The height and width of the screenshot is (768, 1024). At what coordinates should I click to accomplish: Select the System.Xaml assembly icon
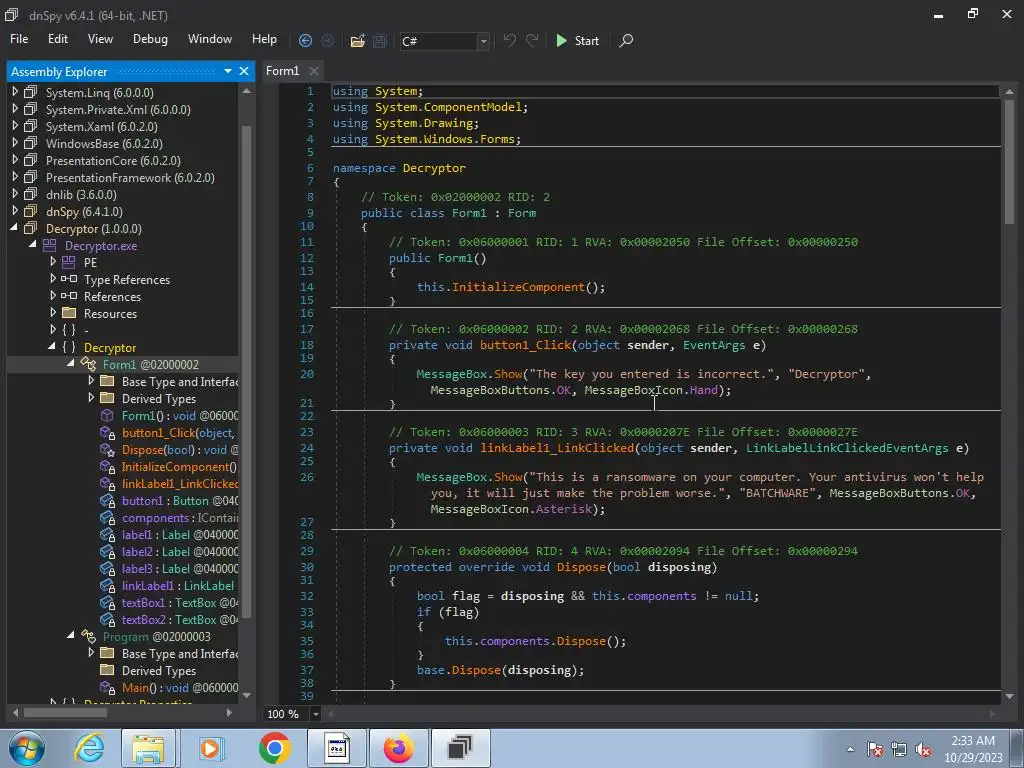coord(31,126)
